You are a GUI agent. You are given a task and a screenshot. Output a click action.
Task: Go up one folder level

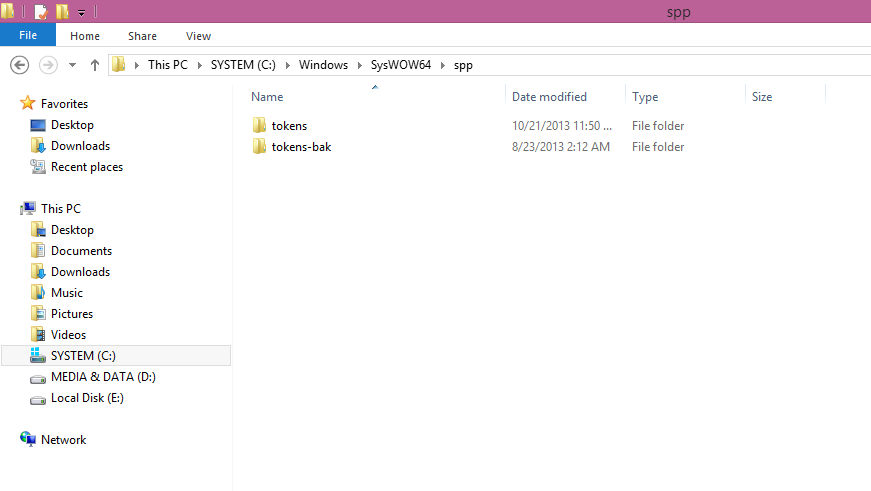(x=94, y=65)
